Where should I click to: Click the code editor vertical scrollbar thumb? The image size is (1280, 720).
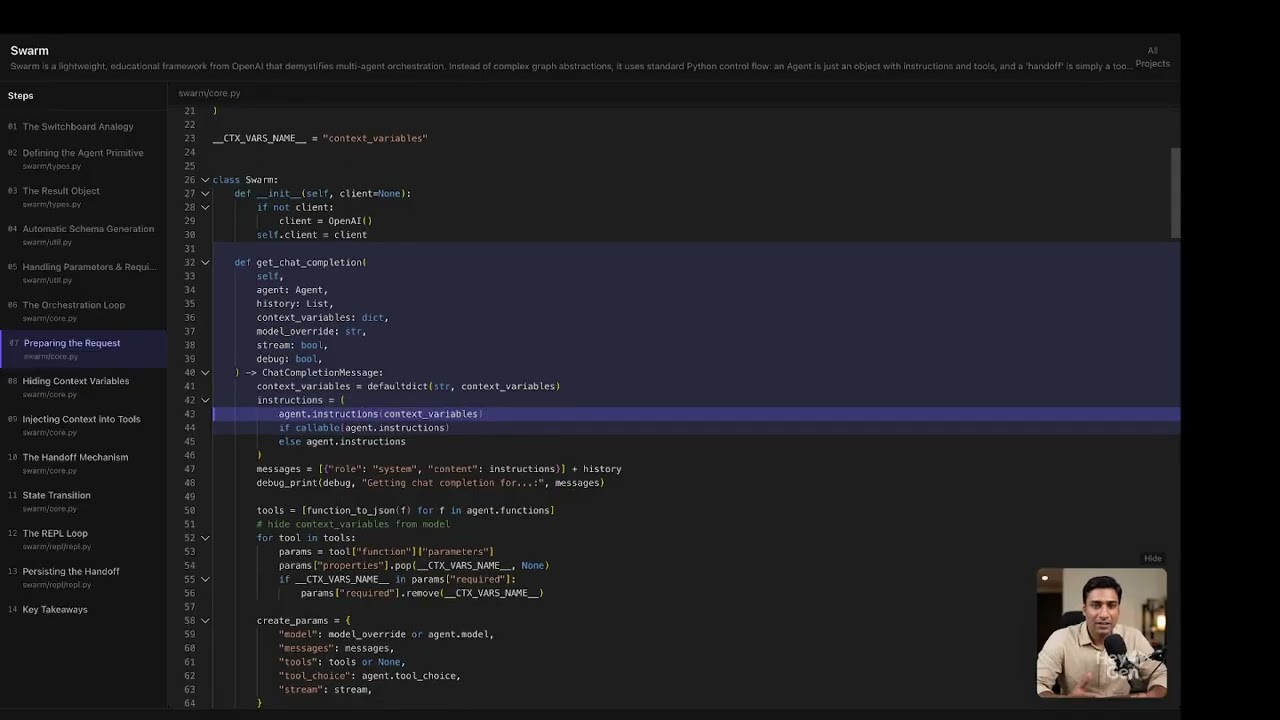coord(1176,193)
